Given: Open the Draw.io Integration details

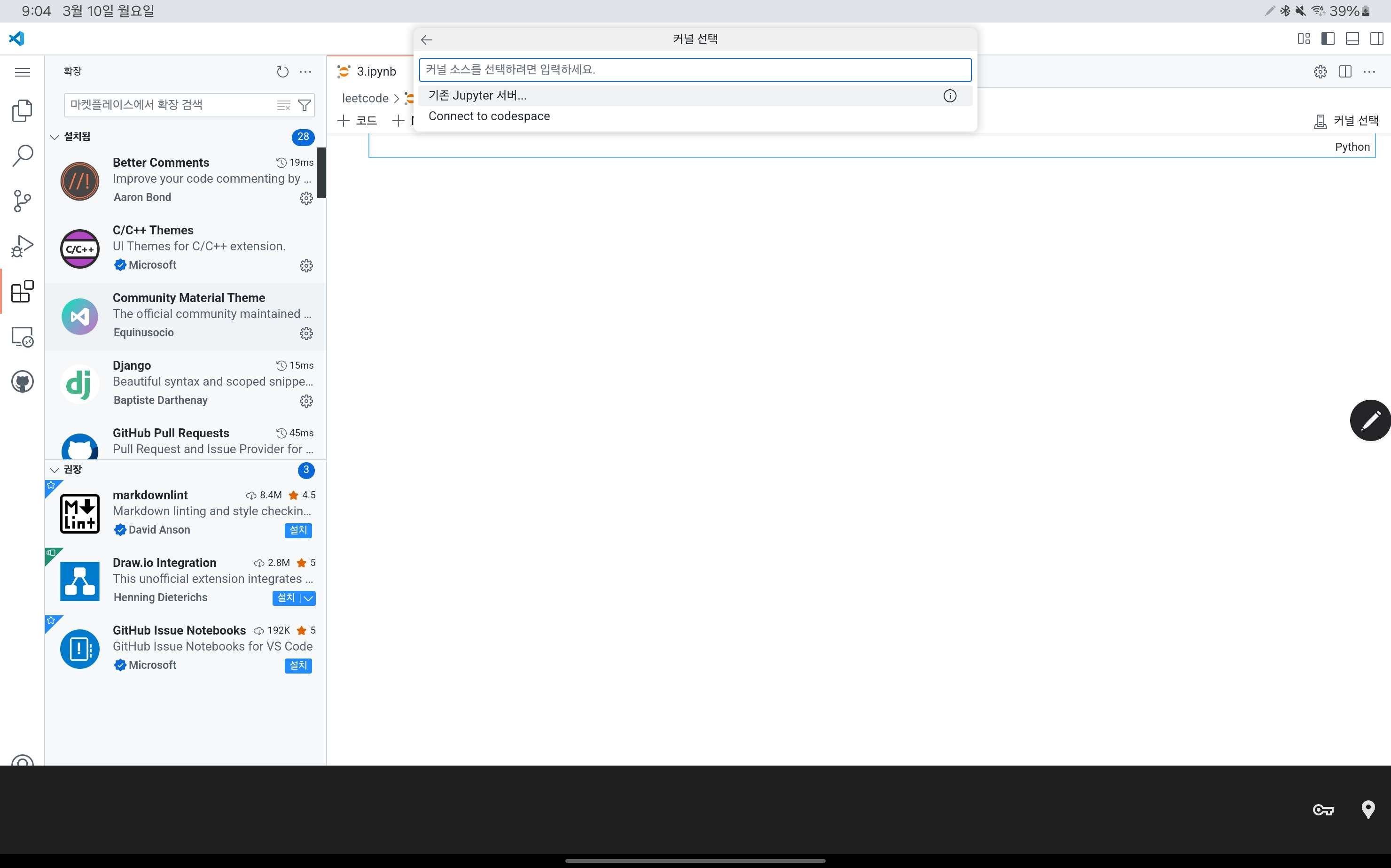Looking at the screenshot, I should pos(186,581).
